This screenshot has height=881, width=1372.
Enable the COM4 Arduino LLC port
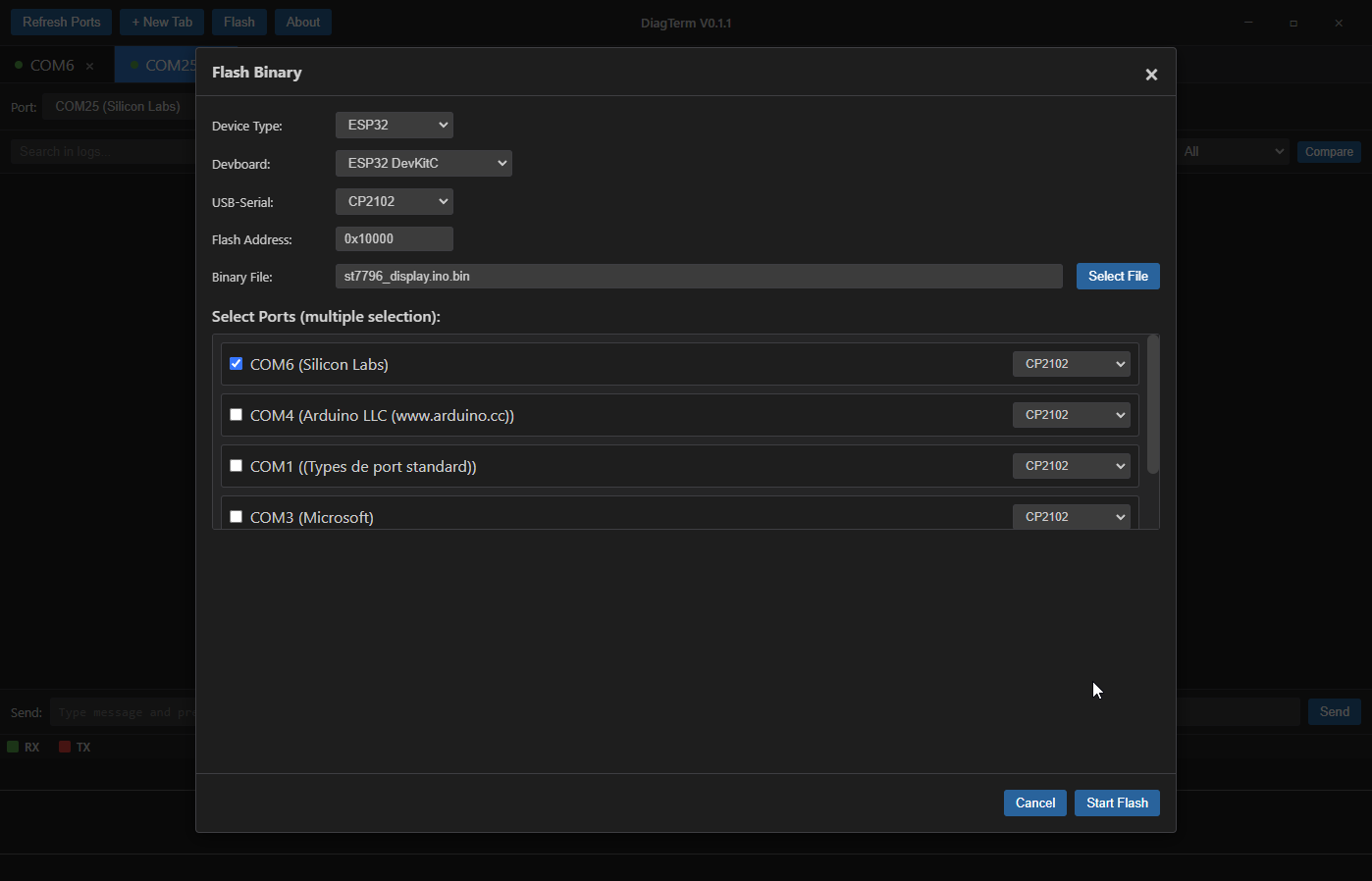coord(236,414)
